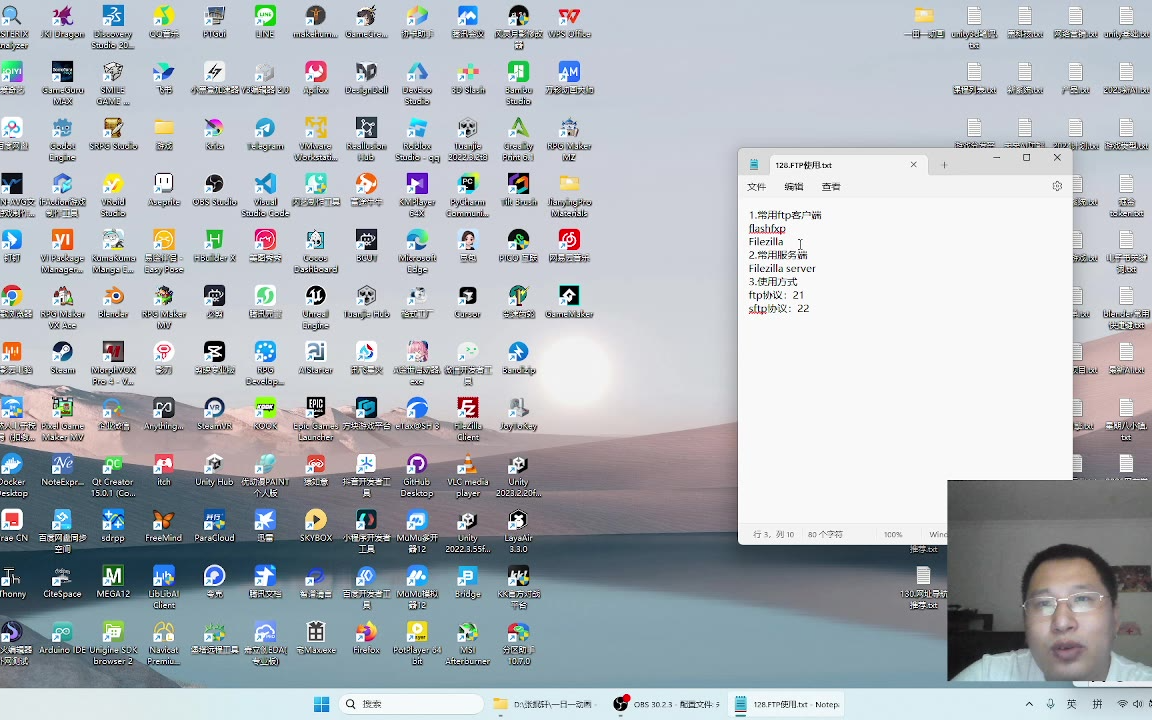Image resolution: width=1152 pixels, height=720 pixels.
Task: Open the volume control in system tray
Action: pos(1138,704)
